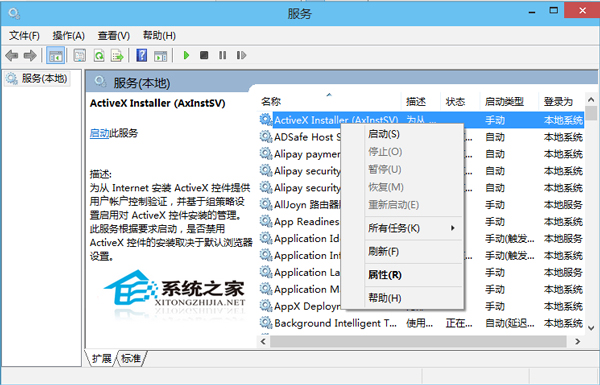Switch to the 标准 tab
The height and width of the screenshot is (385, 600).
tap(131, 359)
